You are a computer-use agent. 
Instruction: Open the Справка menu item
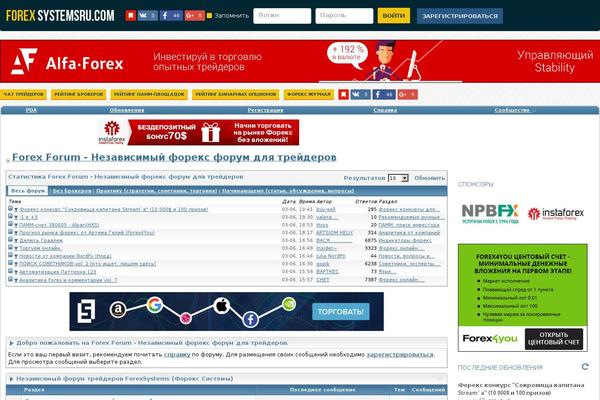385,110
